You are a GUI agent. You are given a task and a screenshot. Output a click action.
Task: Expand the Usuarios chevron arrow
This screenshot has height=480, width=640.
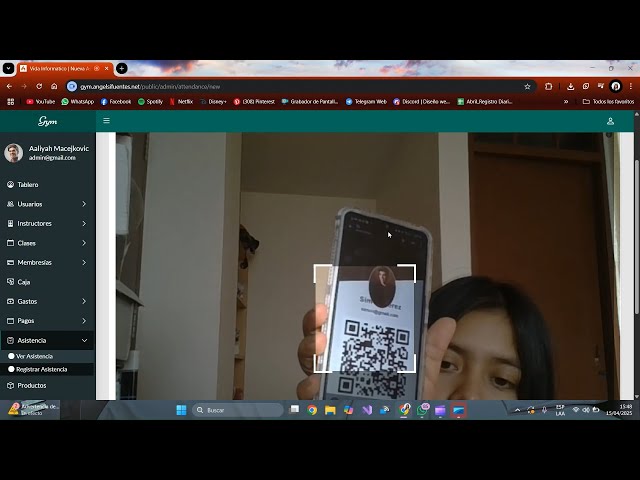(84, 204)
